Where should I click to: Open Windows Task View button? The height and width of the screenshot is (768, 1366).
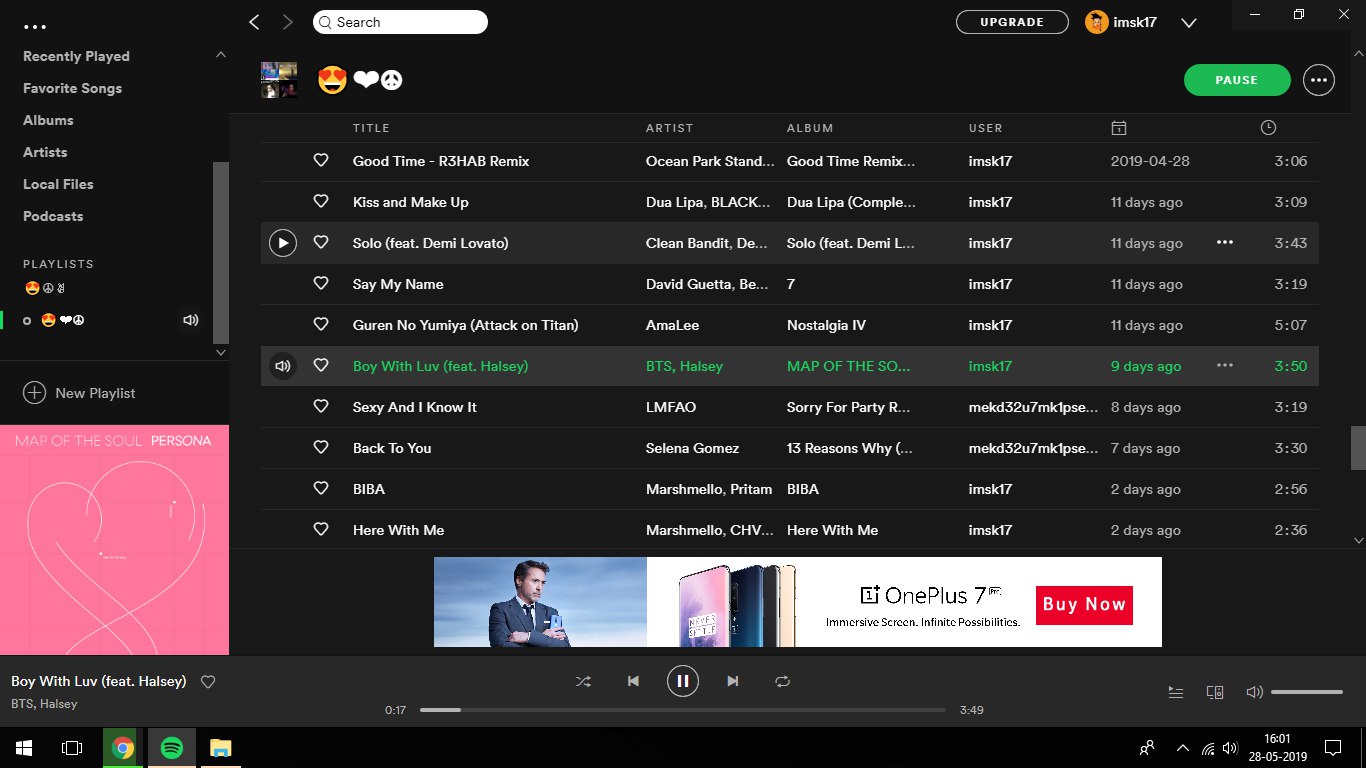72,748
